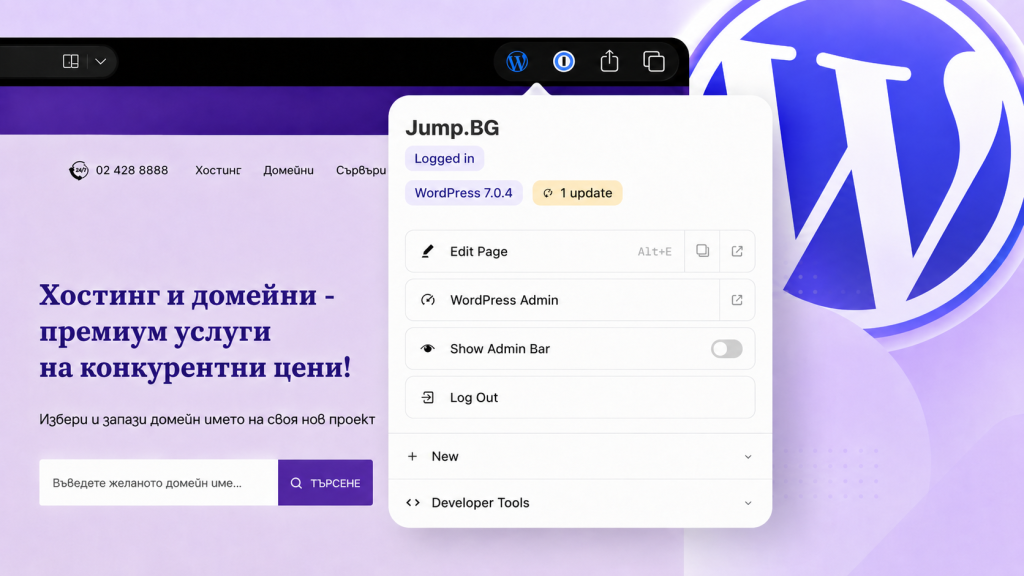Show the tab overview icon
The height and width of the screenshot is (576, 1024).
click(x=654, y=61)
